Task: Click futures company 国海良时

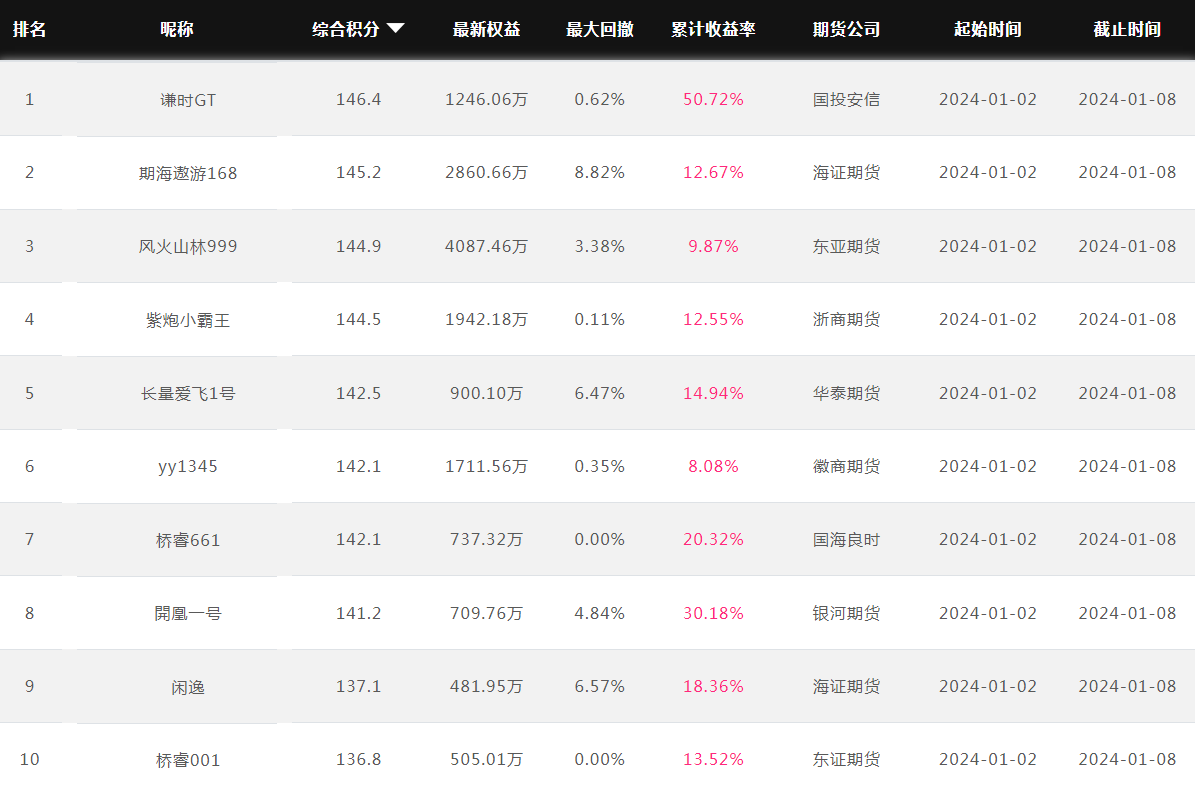Action: coord(846,539)
